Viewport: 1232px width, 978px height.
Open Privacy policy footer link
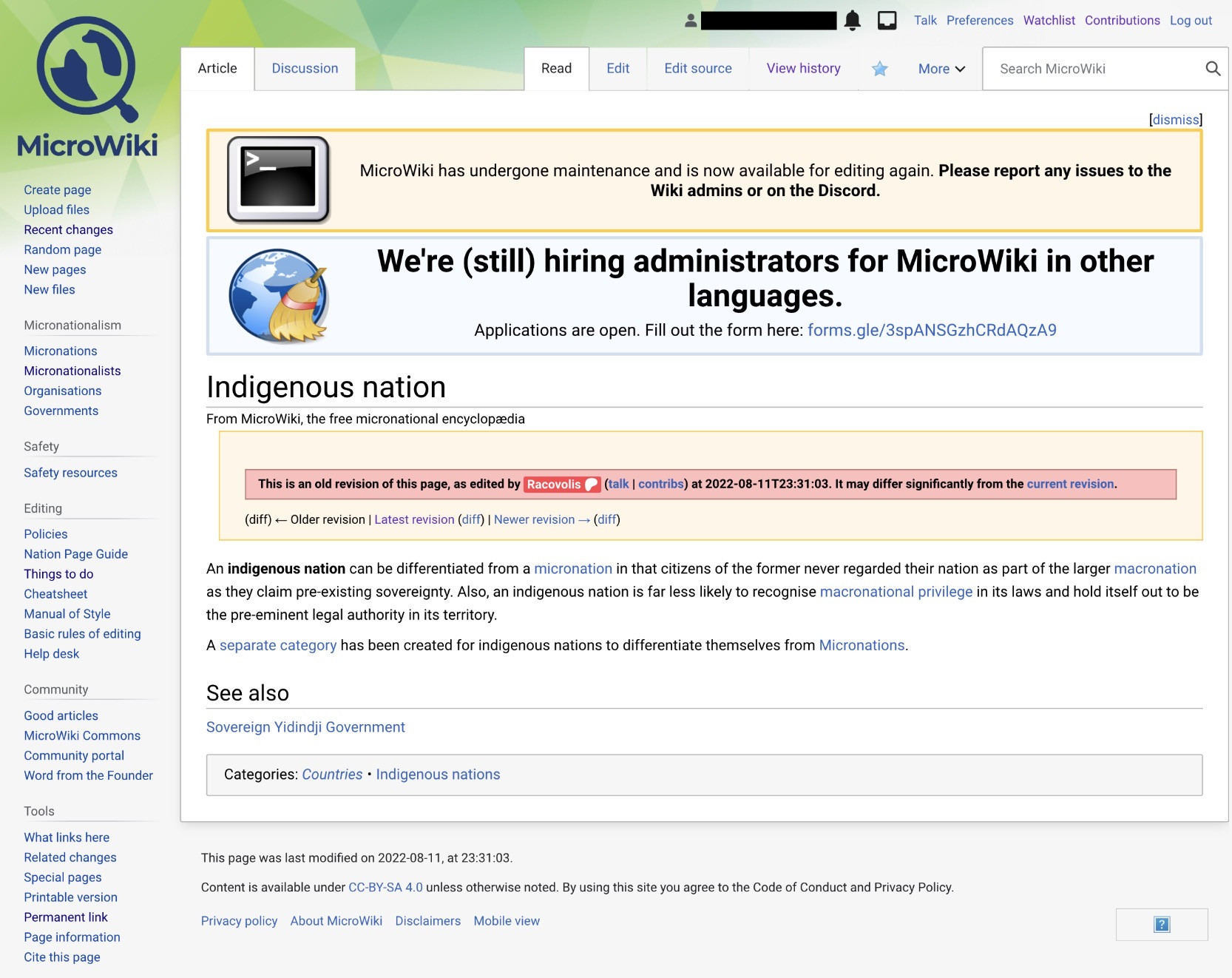click(239, 921)
